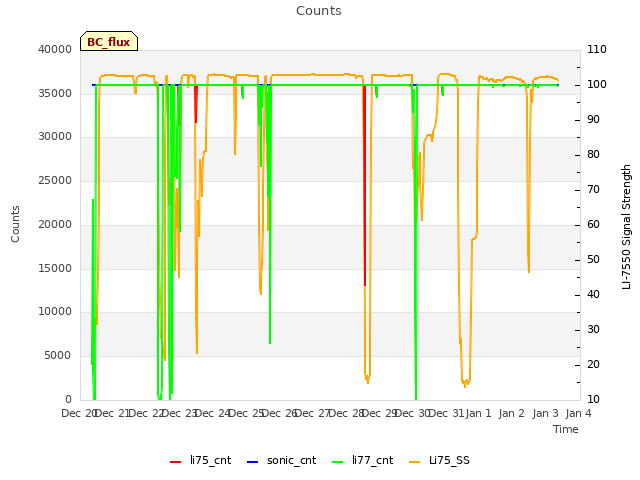
Task: Click the red li75_cnt drop on Dec 28
Action: click(364, 186)
